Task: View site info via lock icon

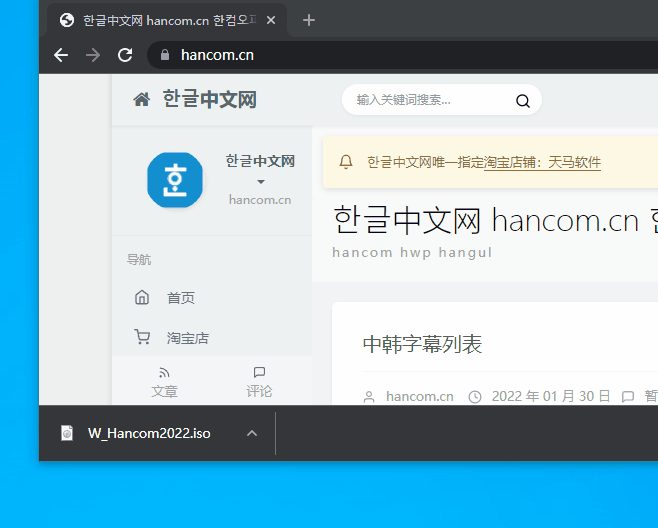Action: point(165,55)
